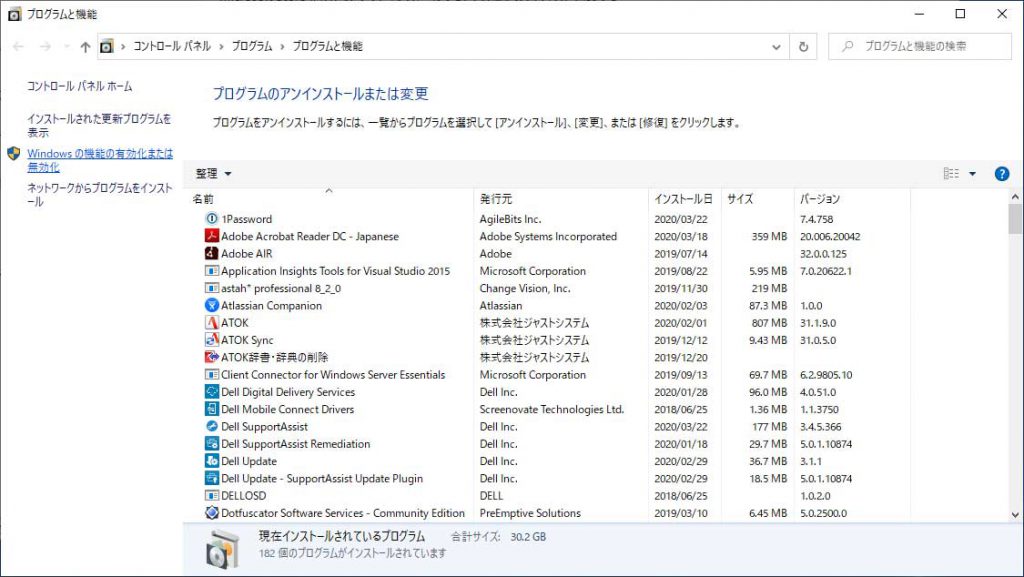This screenshot has width=1024, height=577.
Task: Click the Atlassian Companion icon
Action: tap(212, 305)
